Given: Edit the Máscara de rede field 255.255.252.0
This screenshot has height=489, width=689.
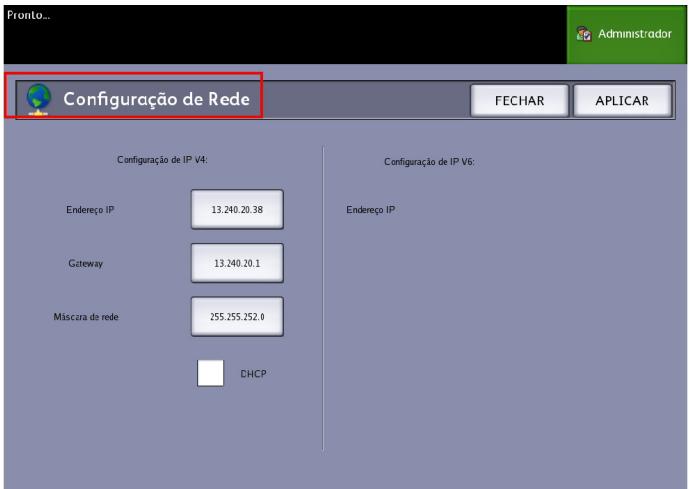Looking at the screenshot, I should pyautogui.click(x=237, y=317).
